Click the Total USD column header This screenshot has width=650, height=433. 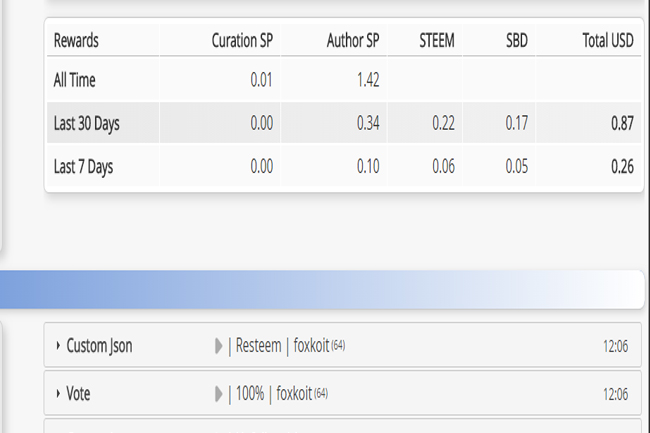coord(608,42)
